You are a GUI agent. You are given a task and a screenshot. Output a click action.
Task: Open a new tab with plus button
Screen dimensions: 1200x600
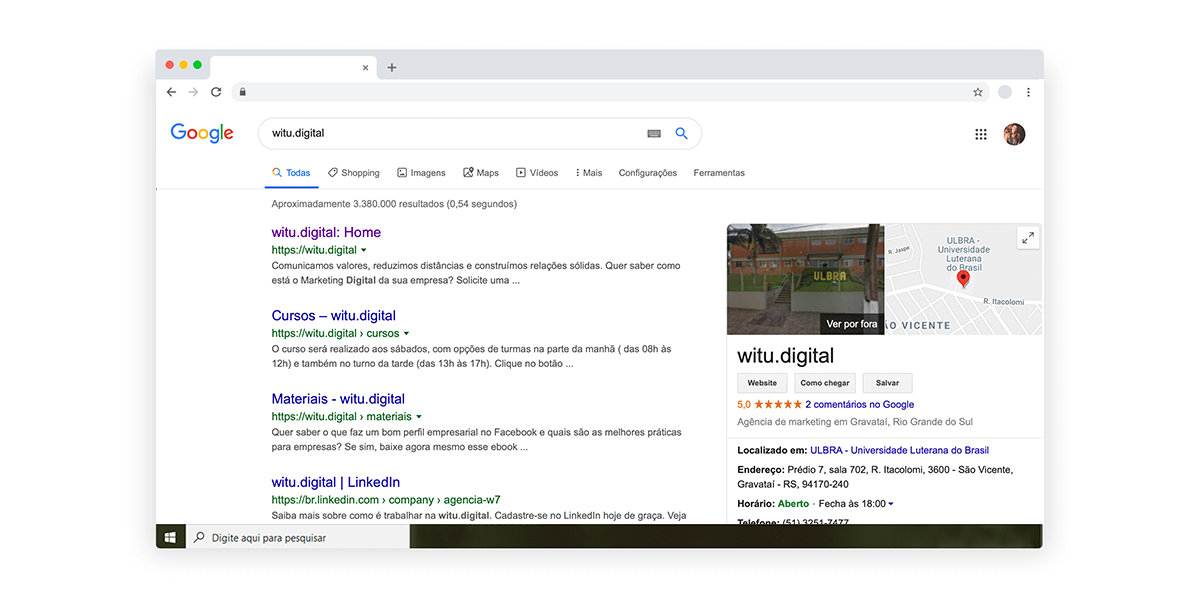coord(392,68)
